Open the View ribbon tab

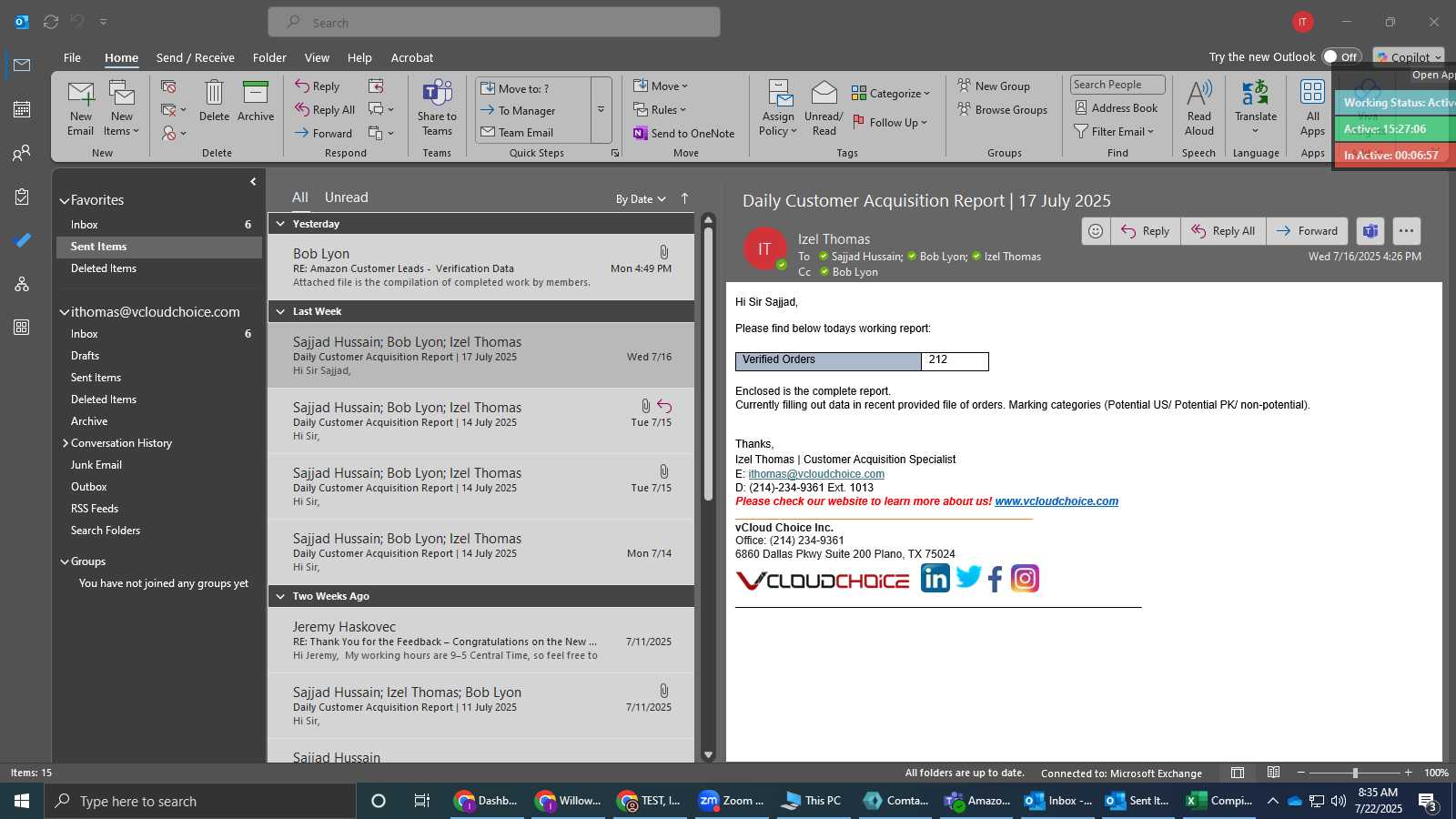317,57
